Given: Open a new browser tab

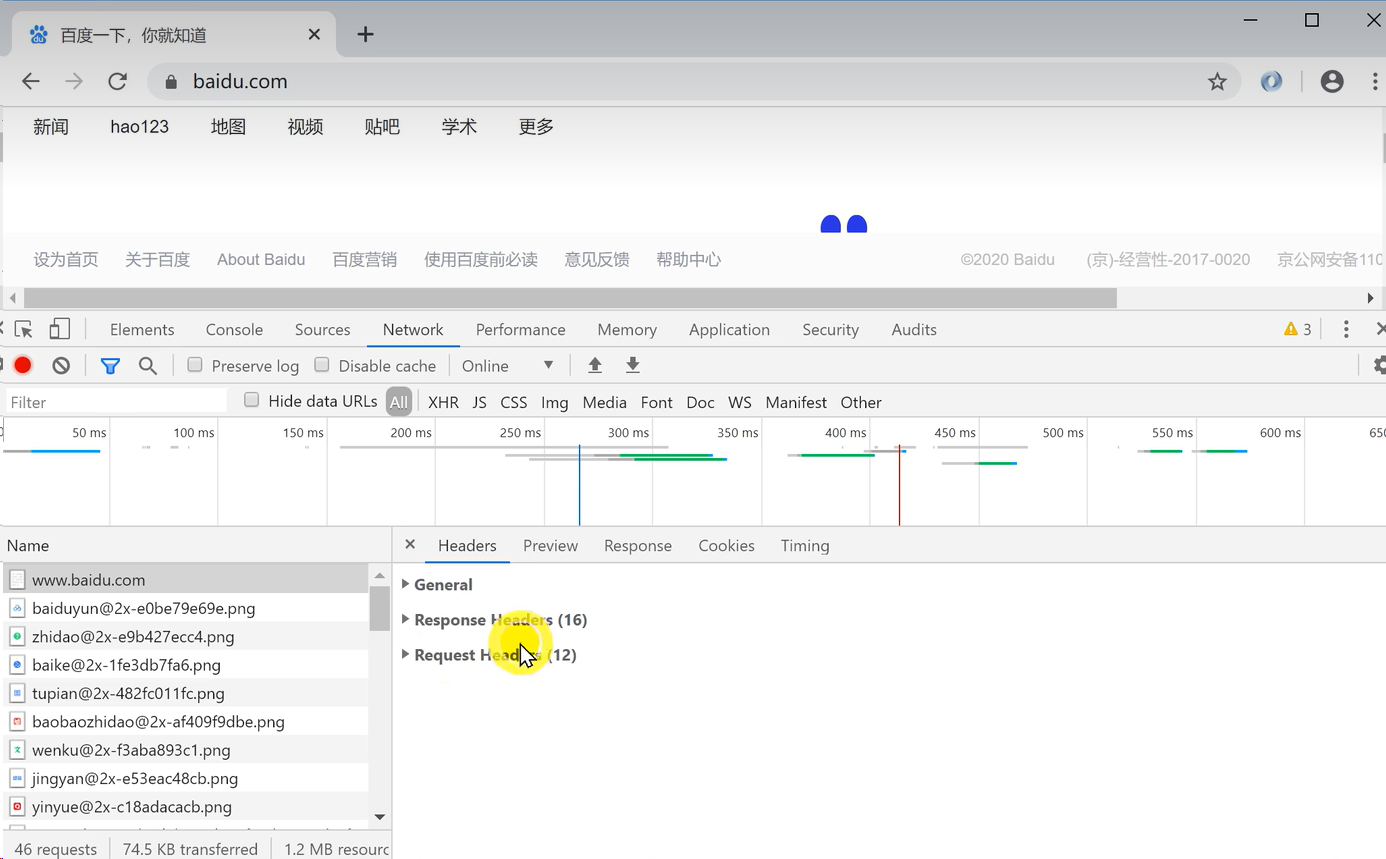Looking at the screenshot, I should 366,35.
